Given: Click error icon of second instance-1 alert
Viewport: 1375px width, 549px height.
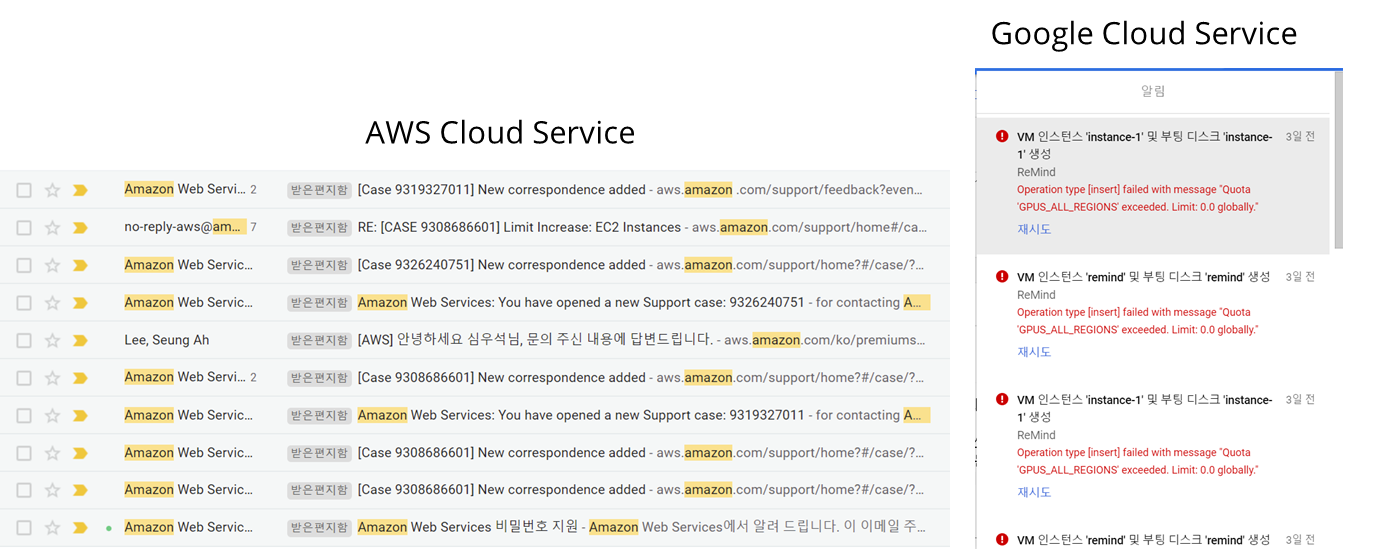Looking at the screenshot, I should pyautogui.click(x=1002, y=400).
